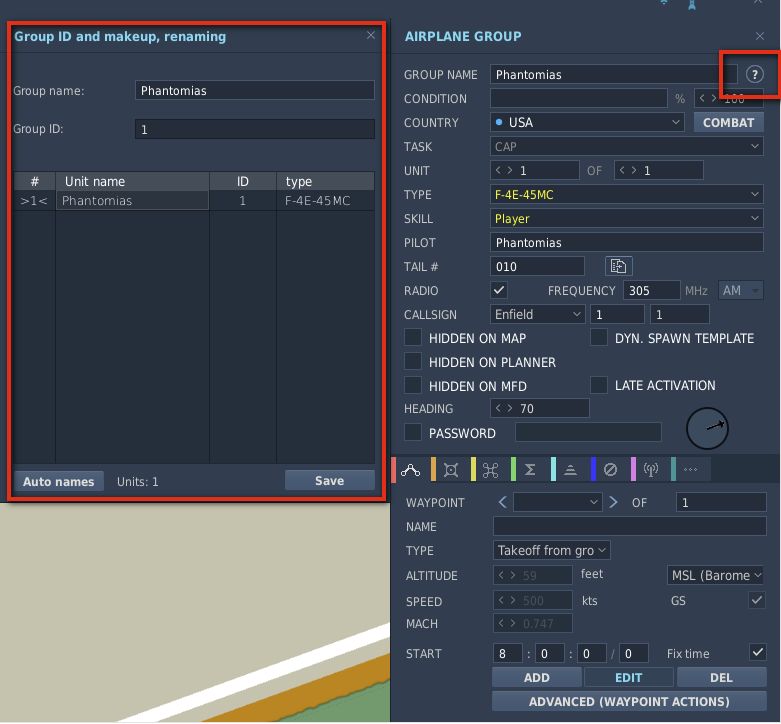Enable DYN. SPAWN TEMPLATE checkbox
The width and height of the screenshot is (781, 724).
click(599, 338)
